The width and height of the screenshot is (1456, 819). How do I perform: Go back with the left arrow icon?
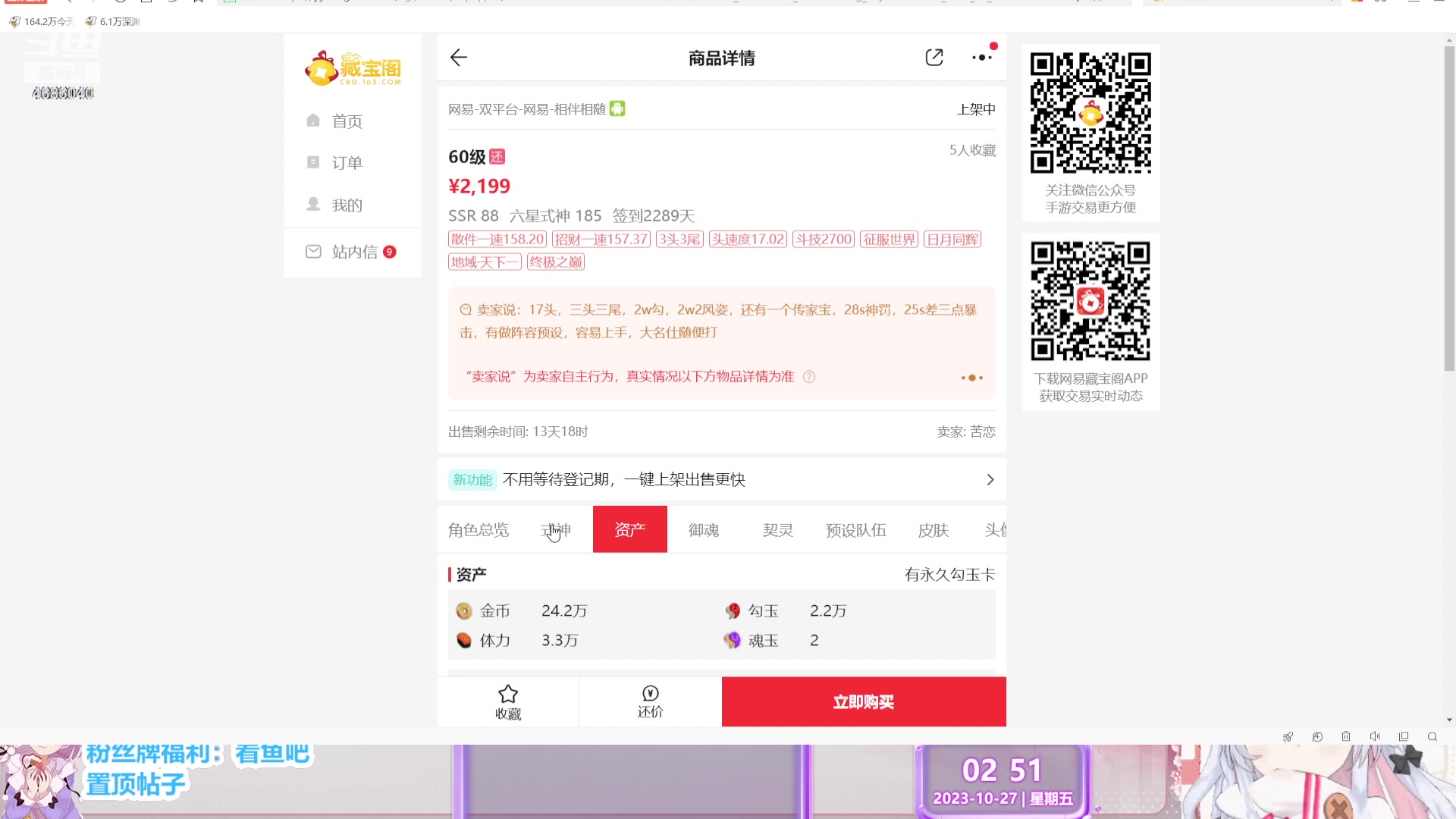[x=459, y=58]
